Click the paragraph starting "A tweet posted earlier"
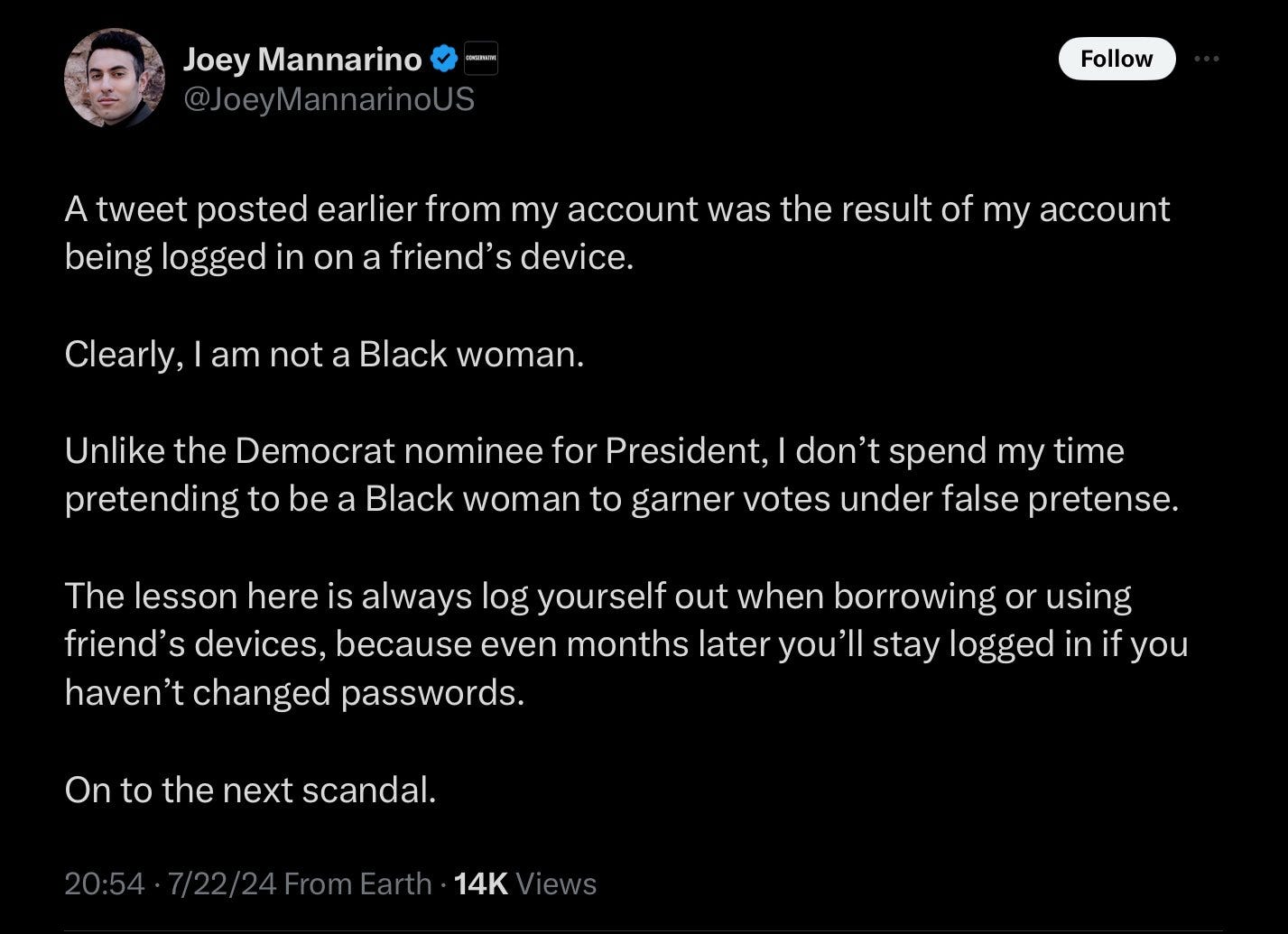Image resolution: width=1288 pixels, height=934 pixels. 617,233
